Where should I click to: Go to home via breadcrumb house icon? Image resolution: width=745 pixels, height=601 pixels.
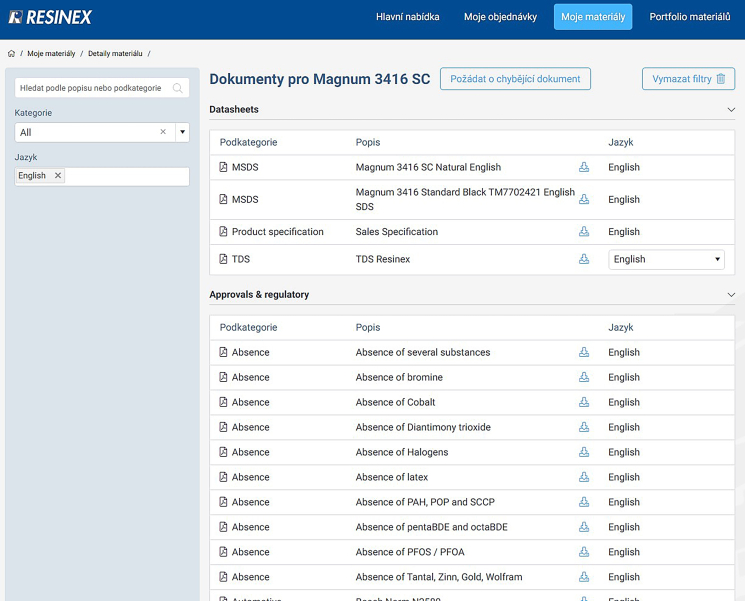pos(11,54)
